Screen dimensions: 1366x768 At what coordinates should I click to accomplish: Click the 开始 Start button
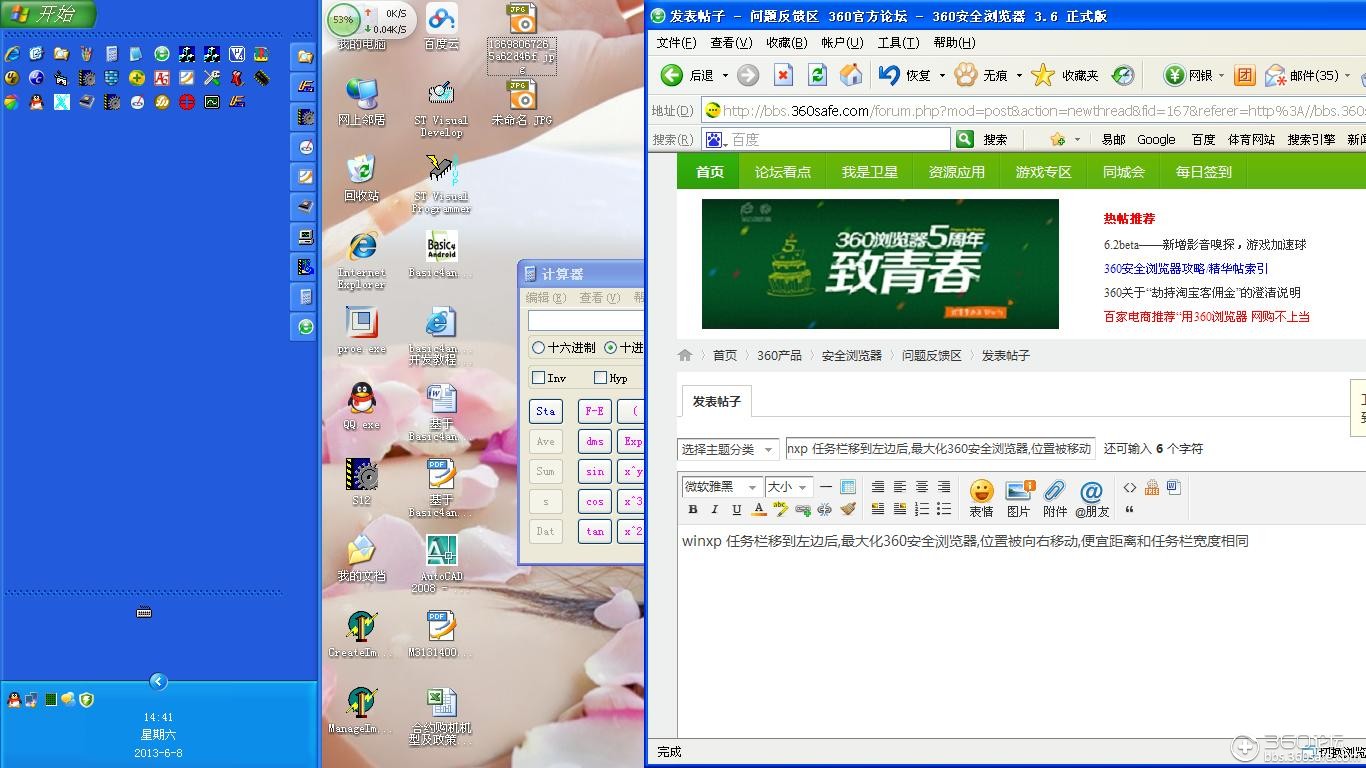point(49,14)
